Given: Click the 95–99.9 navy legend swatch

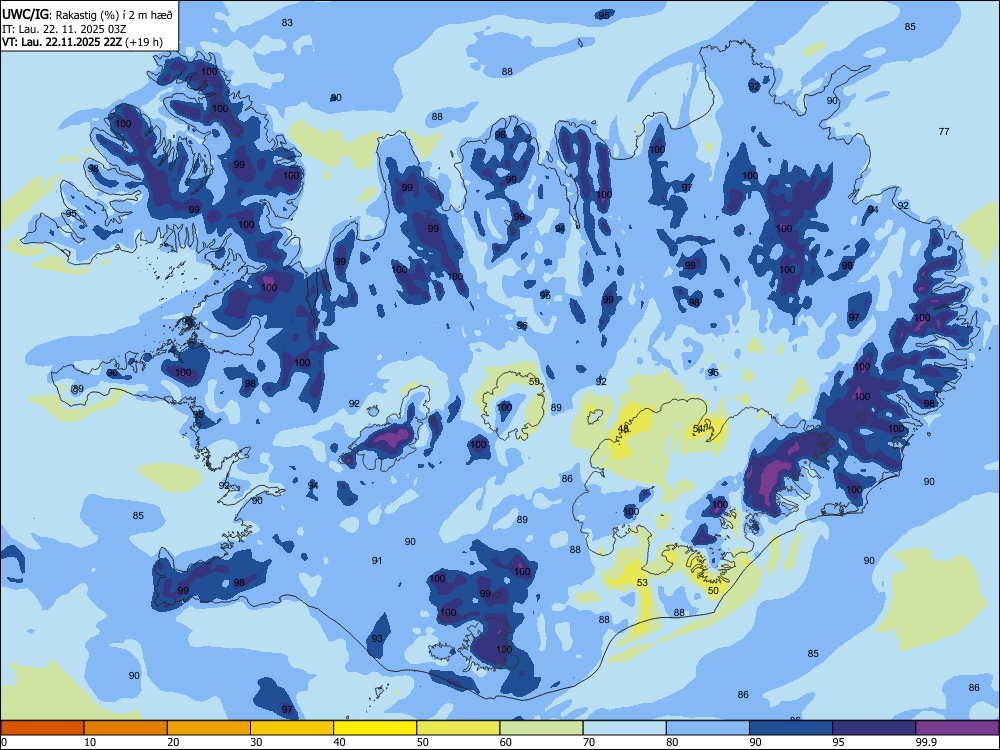Looking at the screenshot, I should point(874,728).
